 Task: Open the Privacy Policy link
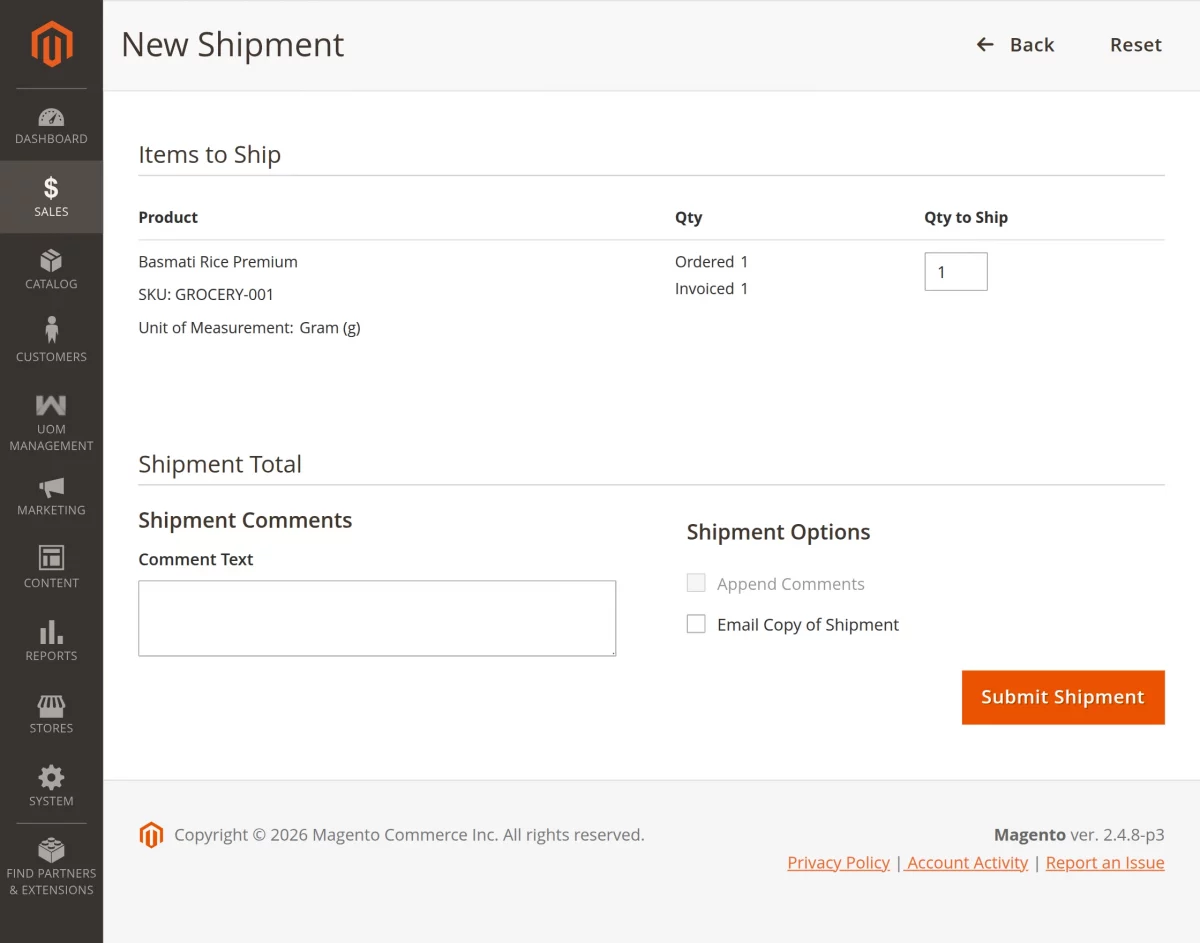(838, 862)
